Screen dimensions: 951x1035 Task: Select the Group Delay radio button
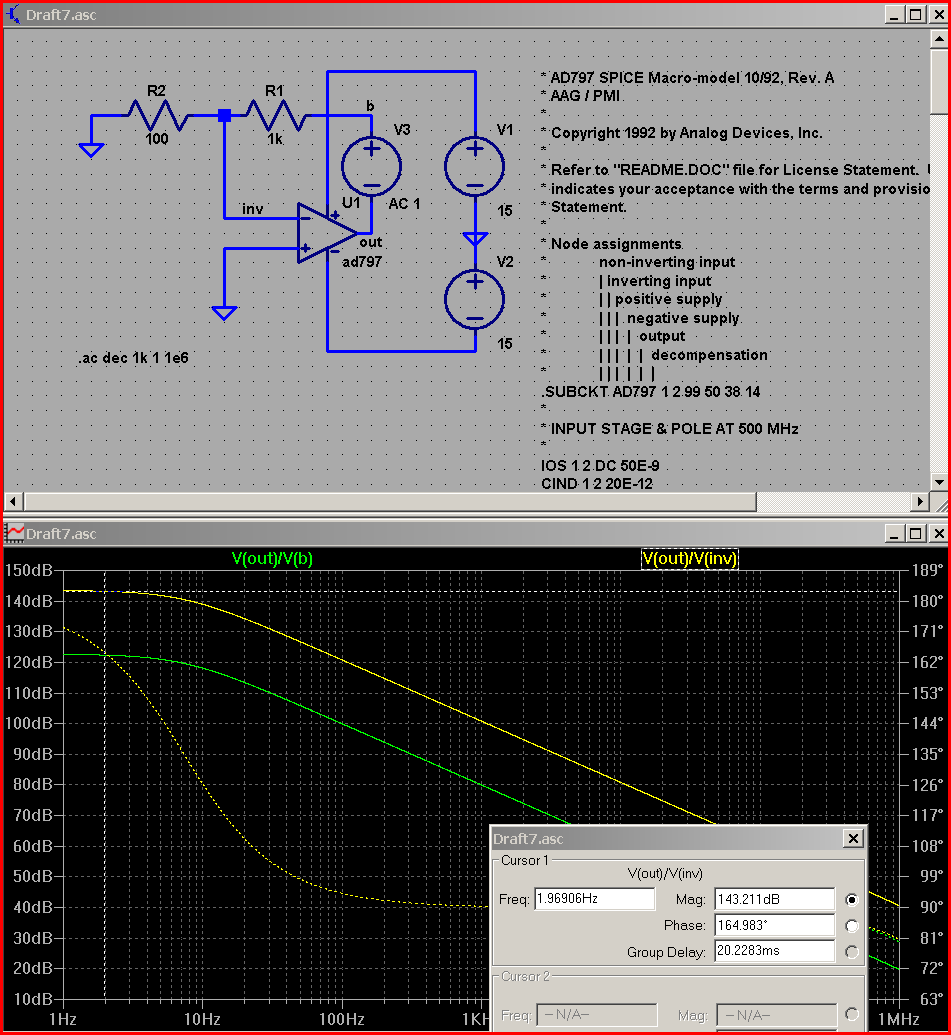point(851,952)
